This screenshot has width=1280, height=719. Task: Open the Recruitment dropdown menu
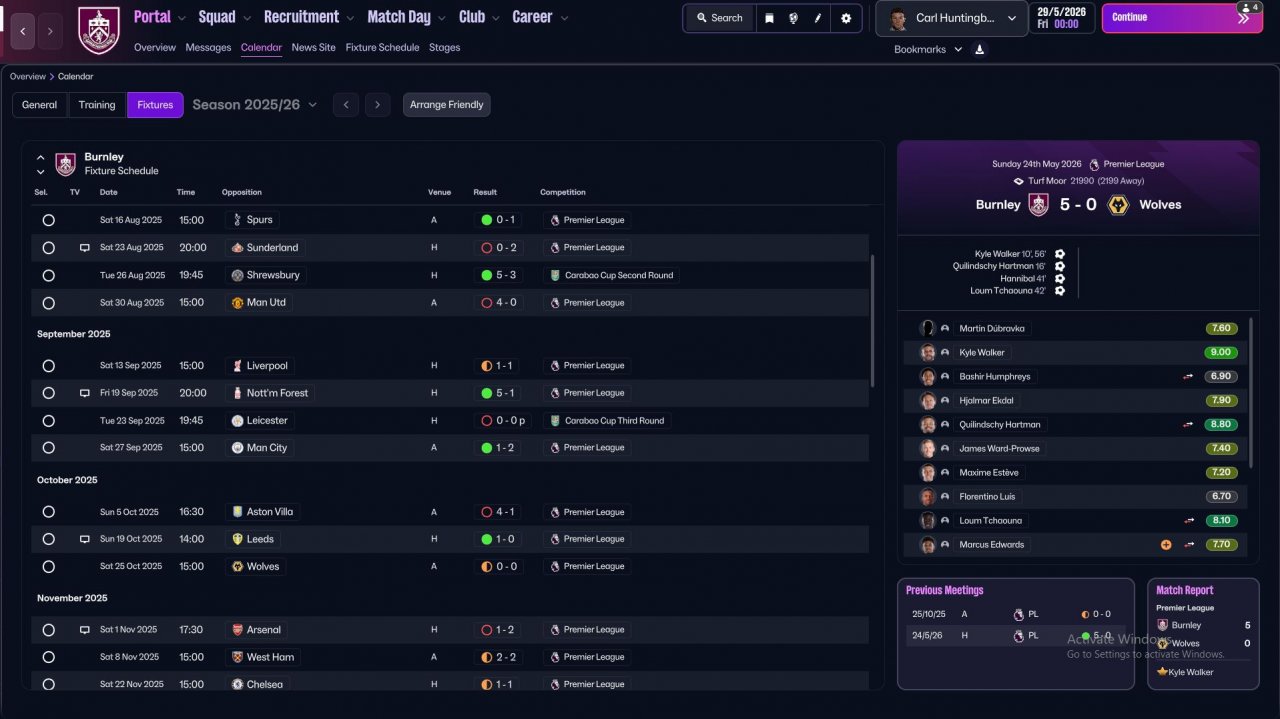coord(309,17)
